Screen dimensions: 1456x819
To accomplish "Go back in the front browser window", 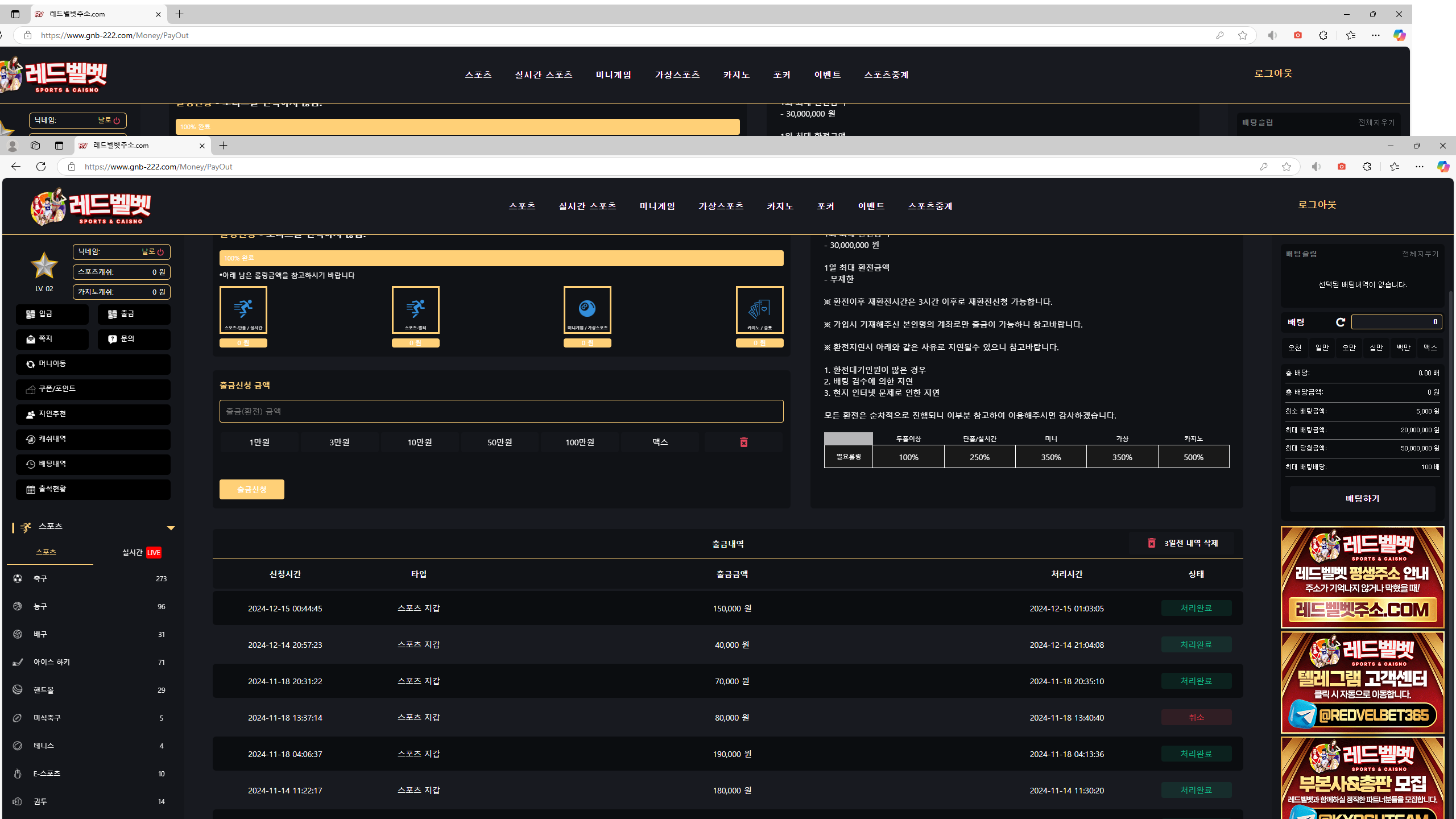I will click(x=16, y=167).
